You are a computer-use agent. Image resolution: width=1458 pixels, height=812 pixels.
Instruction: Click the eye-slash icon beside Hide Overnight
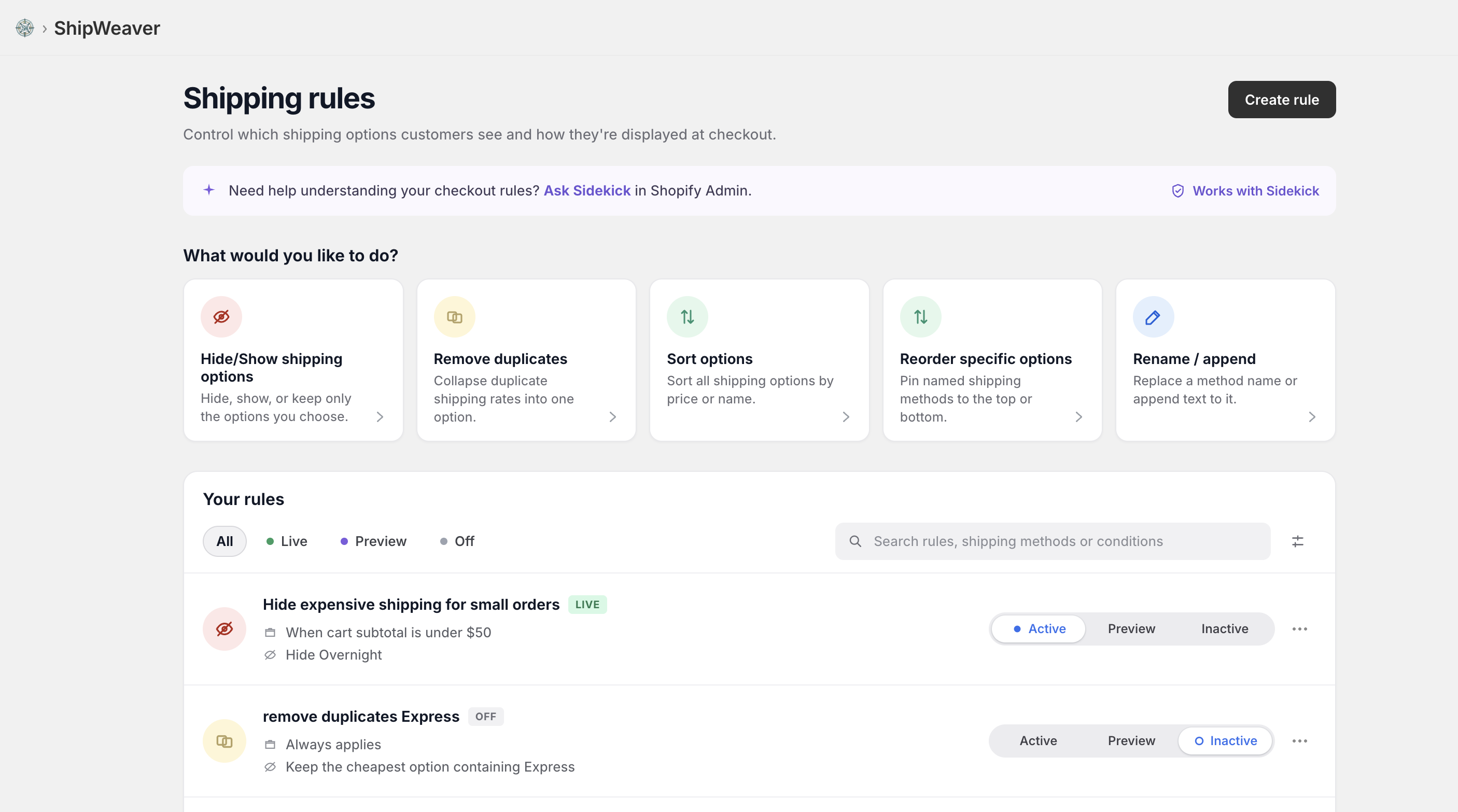270,655
